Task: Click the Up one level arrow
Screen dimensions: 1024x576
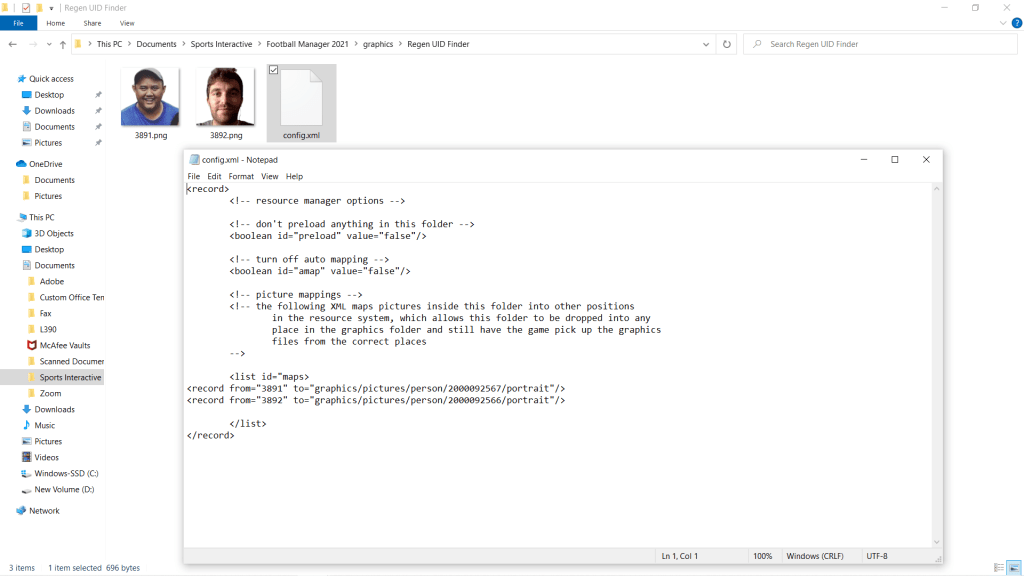Action: [63, 44]
